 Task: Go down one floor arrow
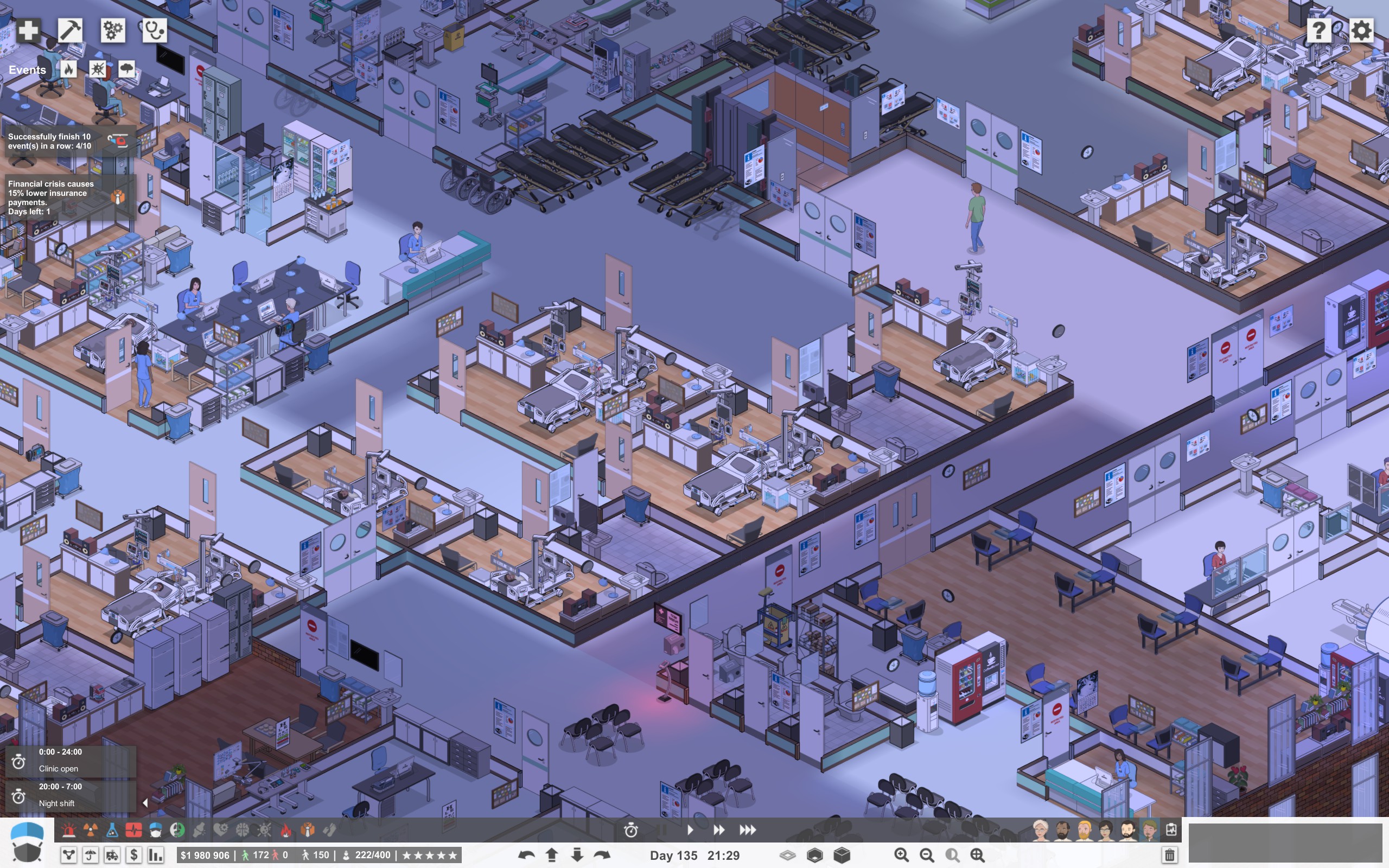pos(577,856)
